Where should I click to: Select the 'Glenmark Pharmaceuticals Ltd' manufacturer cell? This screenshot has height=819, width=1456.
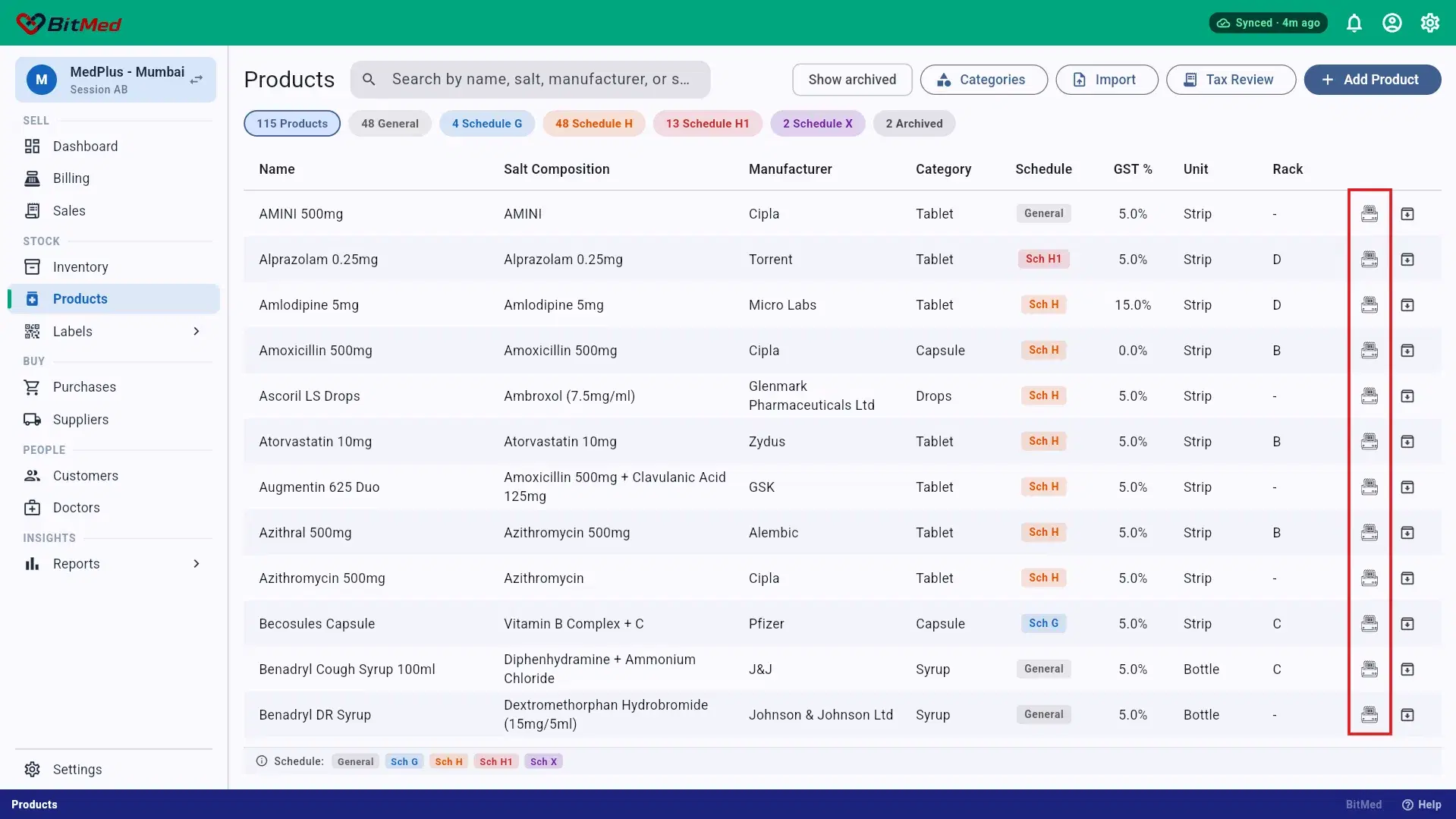coord(812,396)
